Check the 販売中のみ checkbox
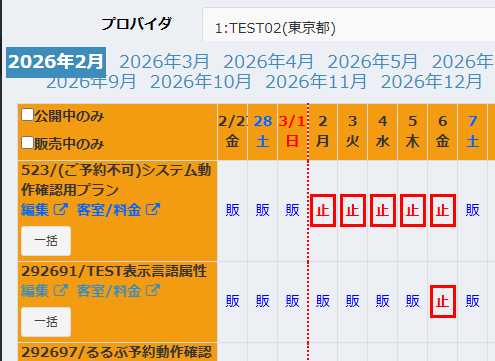 [27, 143]
